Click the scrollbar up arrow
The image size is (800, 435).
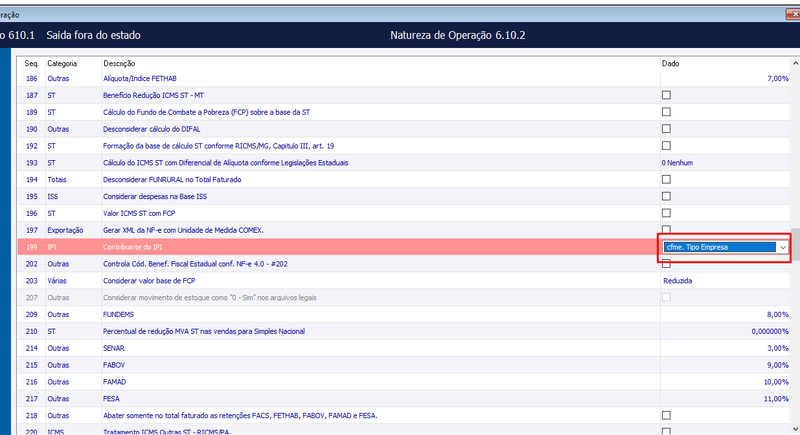pyautogui.click(x=795, y=63)
